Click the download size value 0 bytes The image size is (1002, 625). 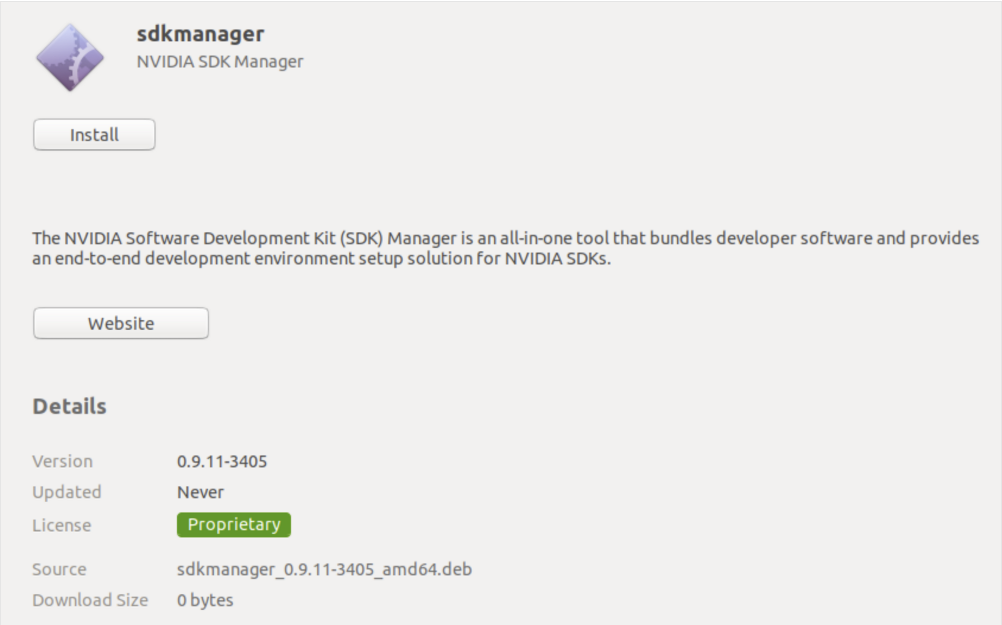coord(205,600)
